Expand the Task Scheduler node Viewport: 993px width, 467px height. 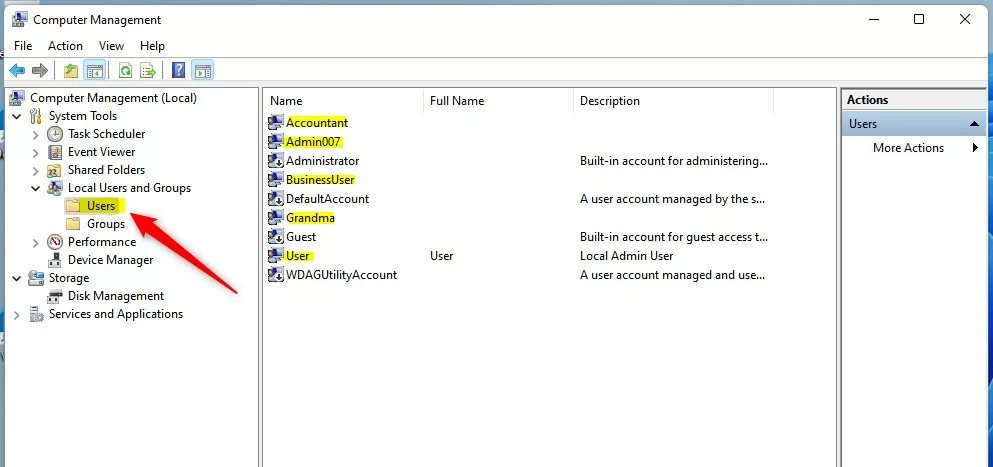coord(36,134)
